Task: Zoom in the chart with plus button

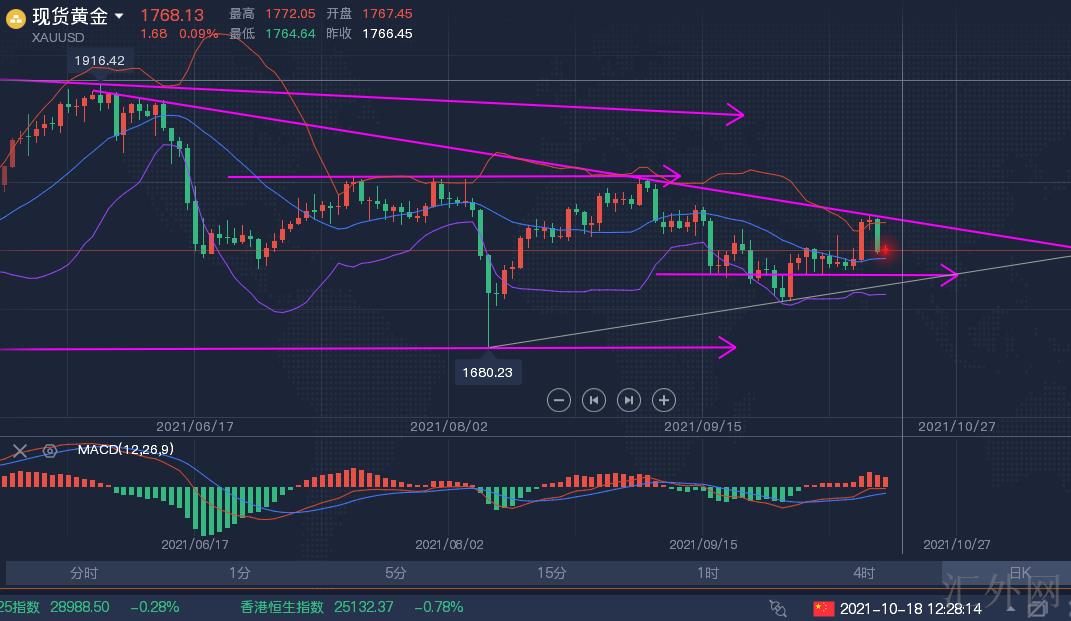Action: click(663, 400)
